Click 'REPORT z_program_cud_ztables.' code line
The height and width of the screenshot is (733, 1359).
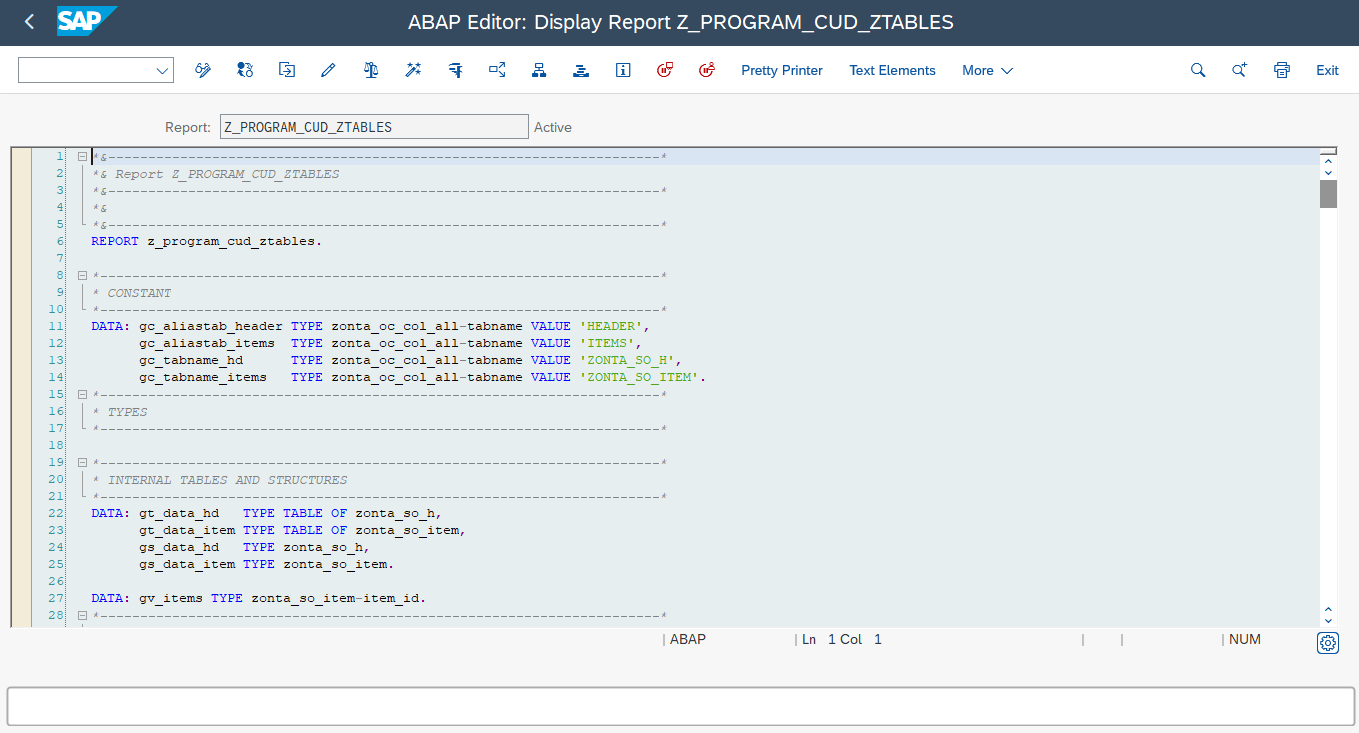tap(207, 241)
